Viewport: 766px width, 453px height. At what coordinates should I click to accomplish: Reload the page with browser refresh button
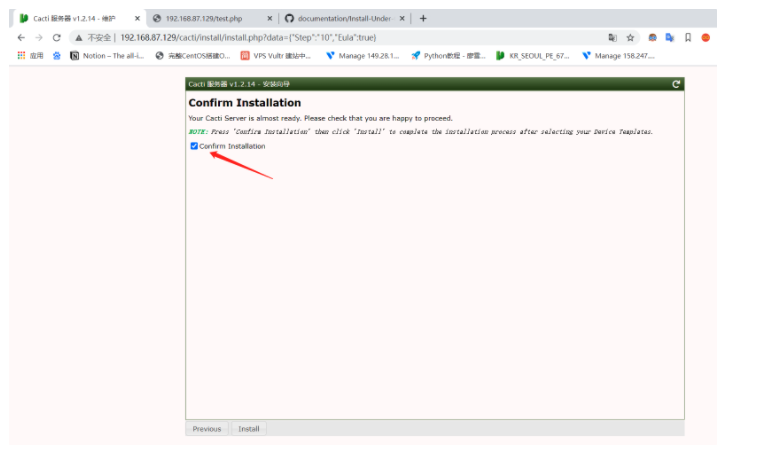[56, 37]
